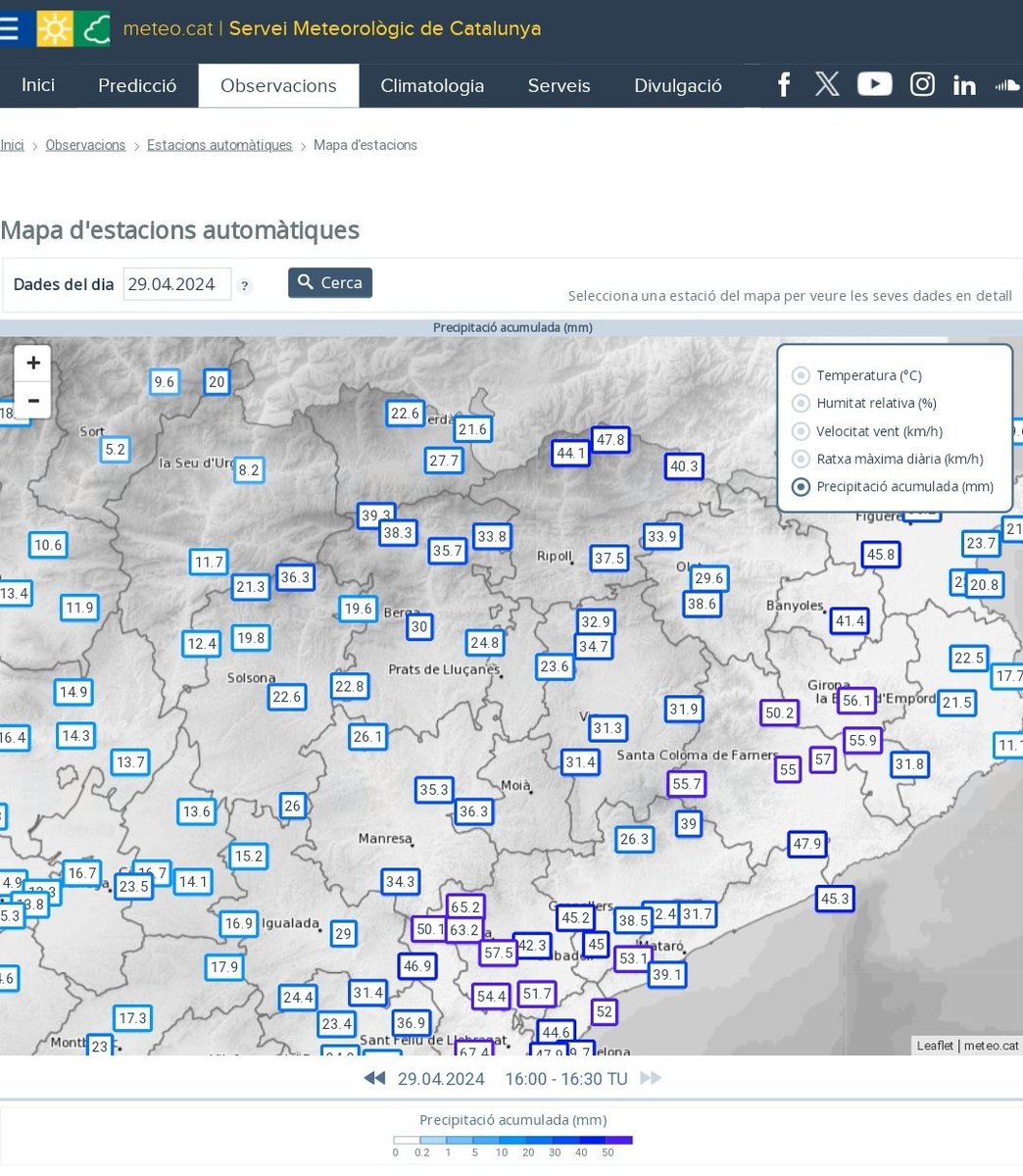
Task: Follow the Inici breadcrumb link
Action: pos(12,145)
